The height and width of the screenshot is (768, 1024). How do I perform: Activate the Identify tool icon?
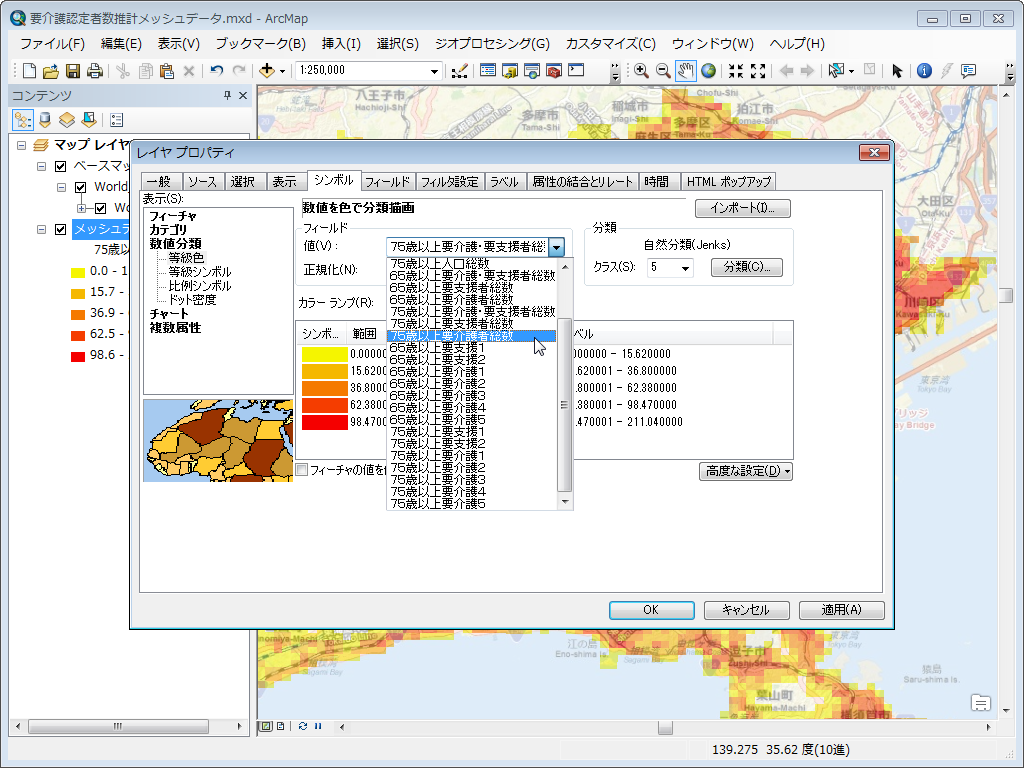pyautogui.click(x=924, y=71)
